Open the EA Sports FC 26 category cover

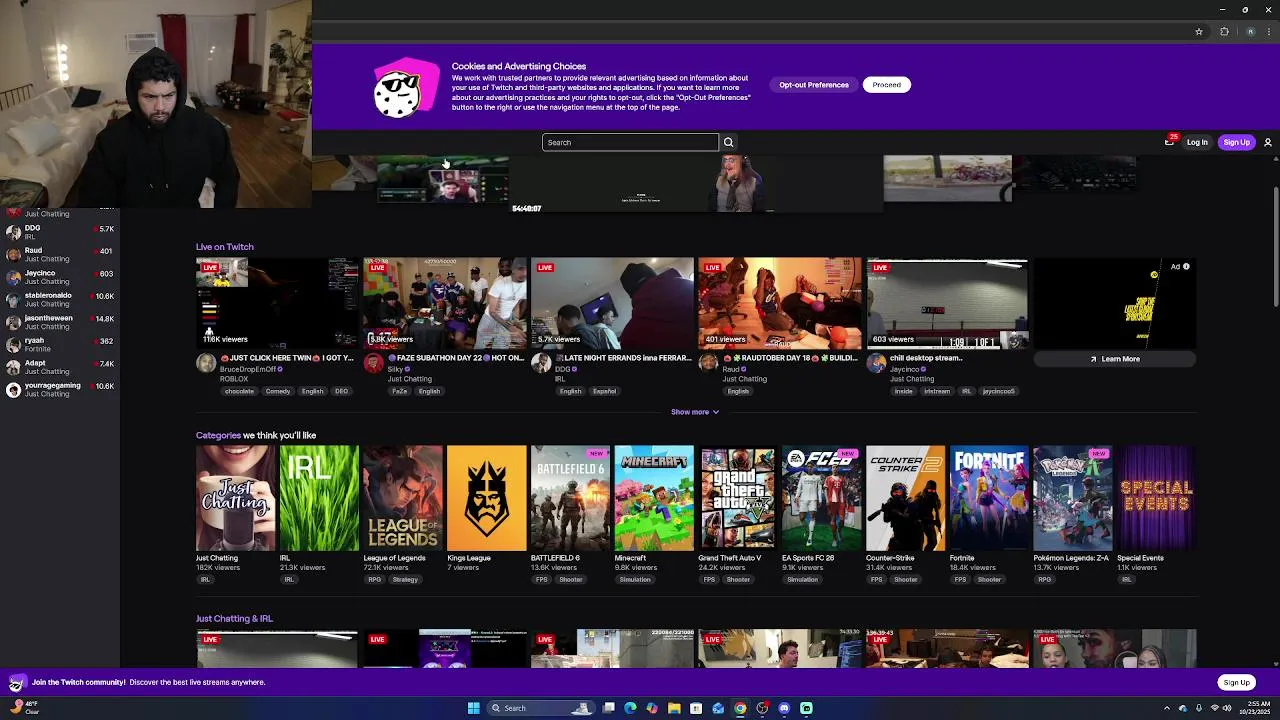pyautogui.click(x=822, y=498)
